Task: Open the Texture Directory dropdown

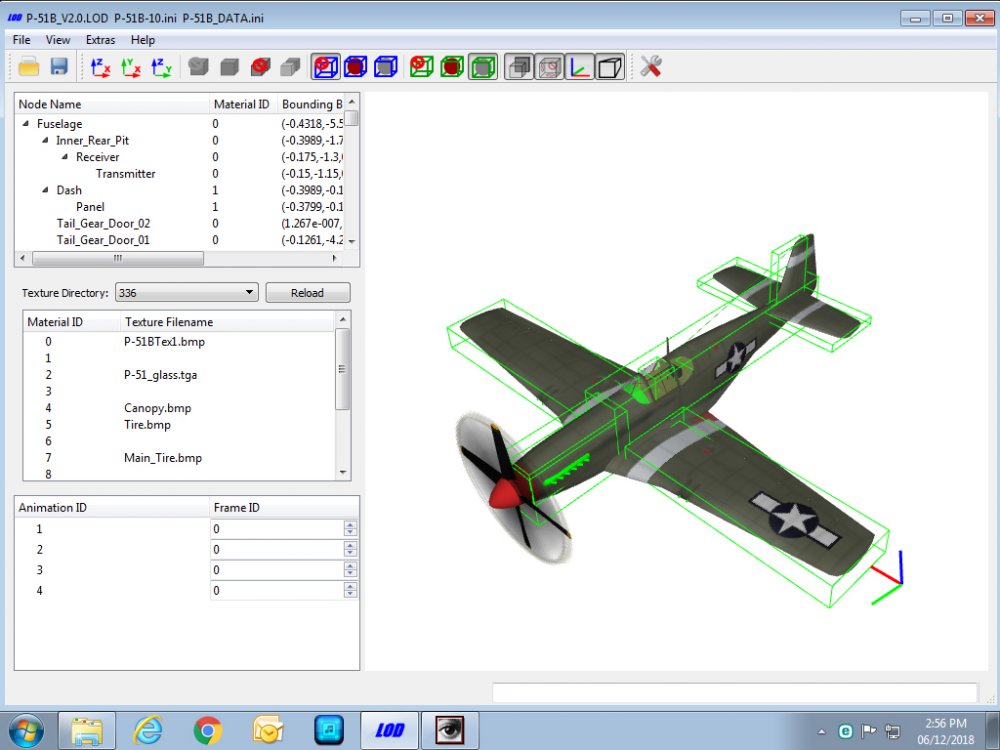Action: [187, 293]
